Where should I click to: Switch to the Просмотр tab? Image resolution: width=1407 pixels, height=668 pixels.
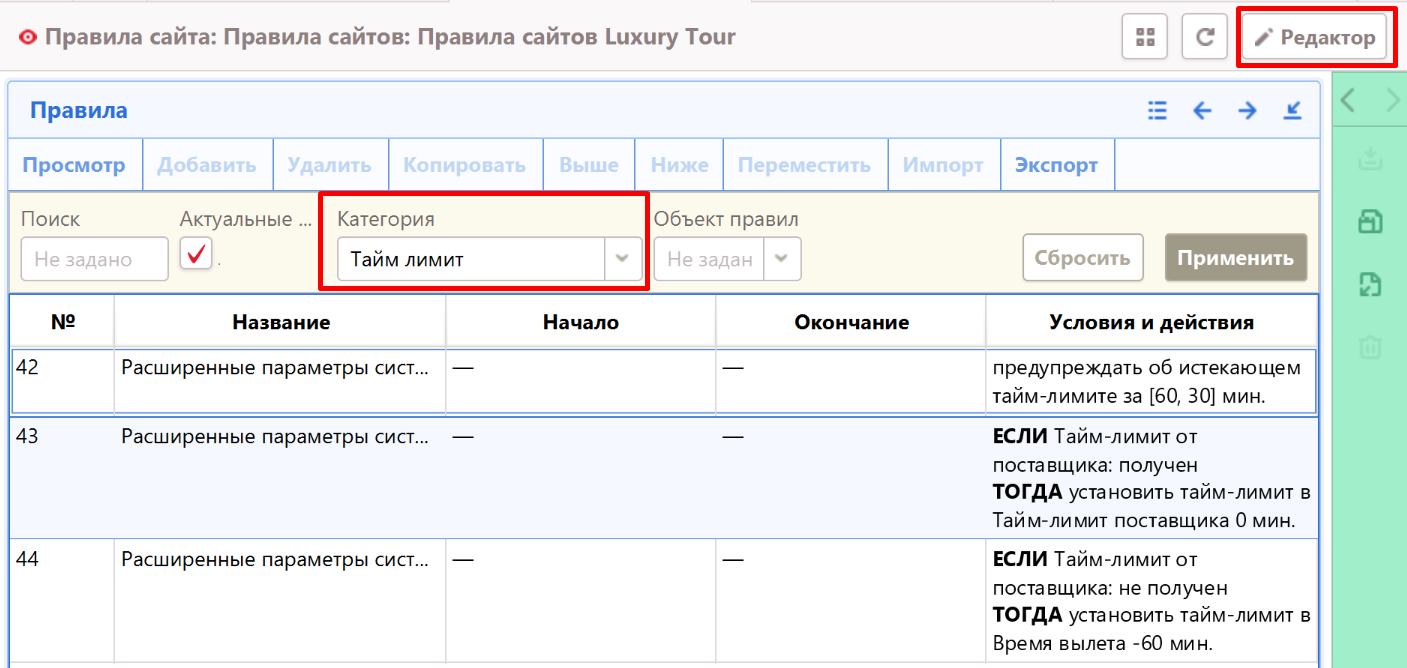pyautogui.click(x=74, y=165)
